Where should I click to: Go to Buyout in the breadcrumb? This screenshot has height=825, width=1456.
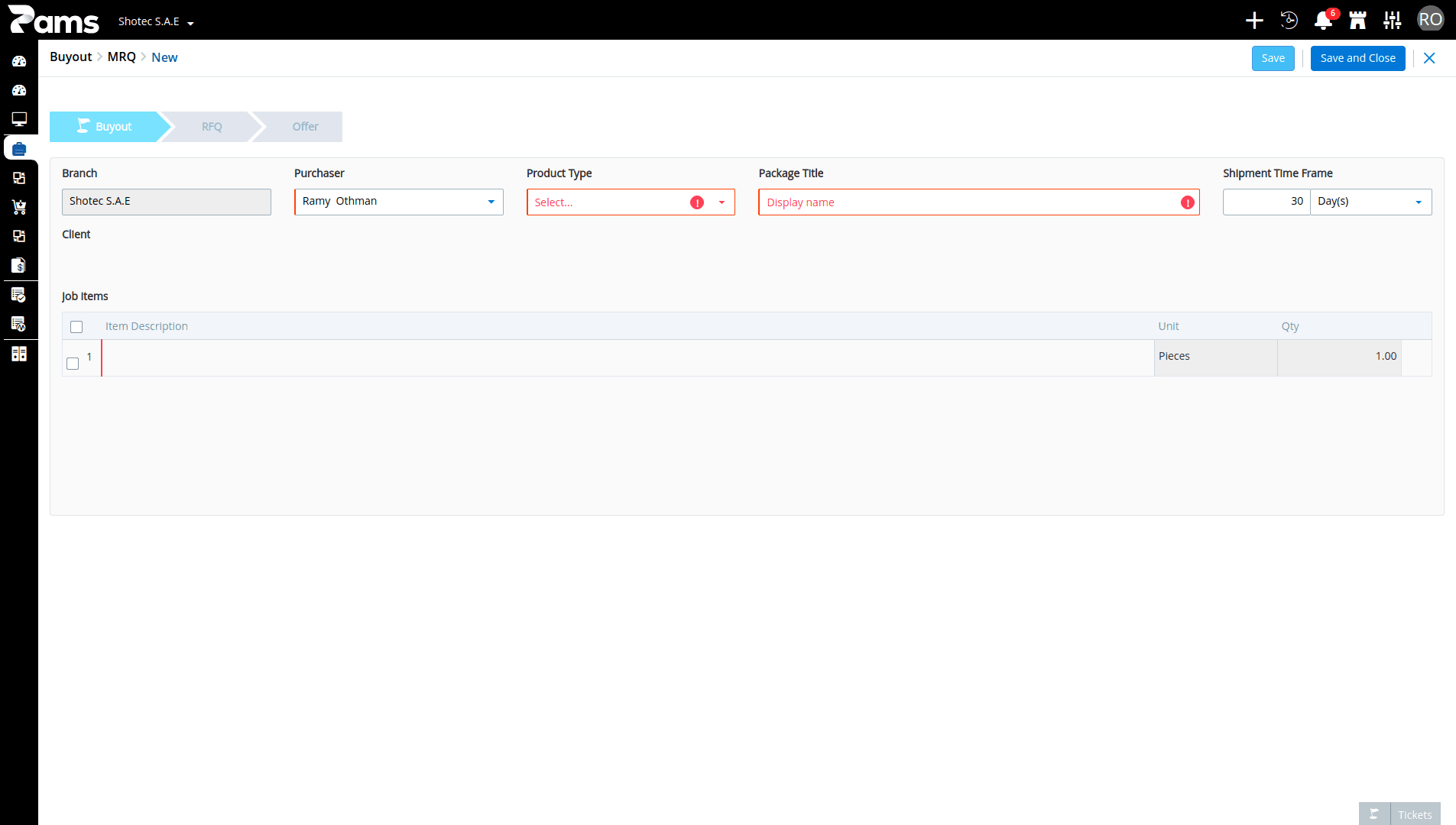click(71, 57)
